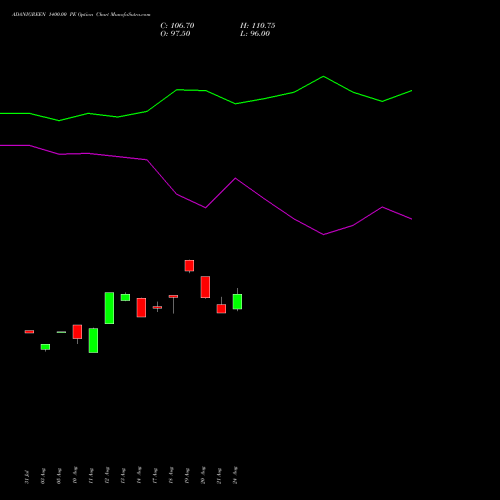Click the high value H: 110.75
Screen dimensions: 500x500
pyautogui.click(x=258, y=26)
